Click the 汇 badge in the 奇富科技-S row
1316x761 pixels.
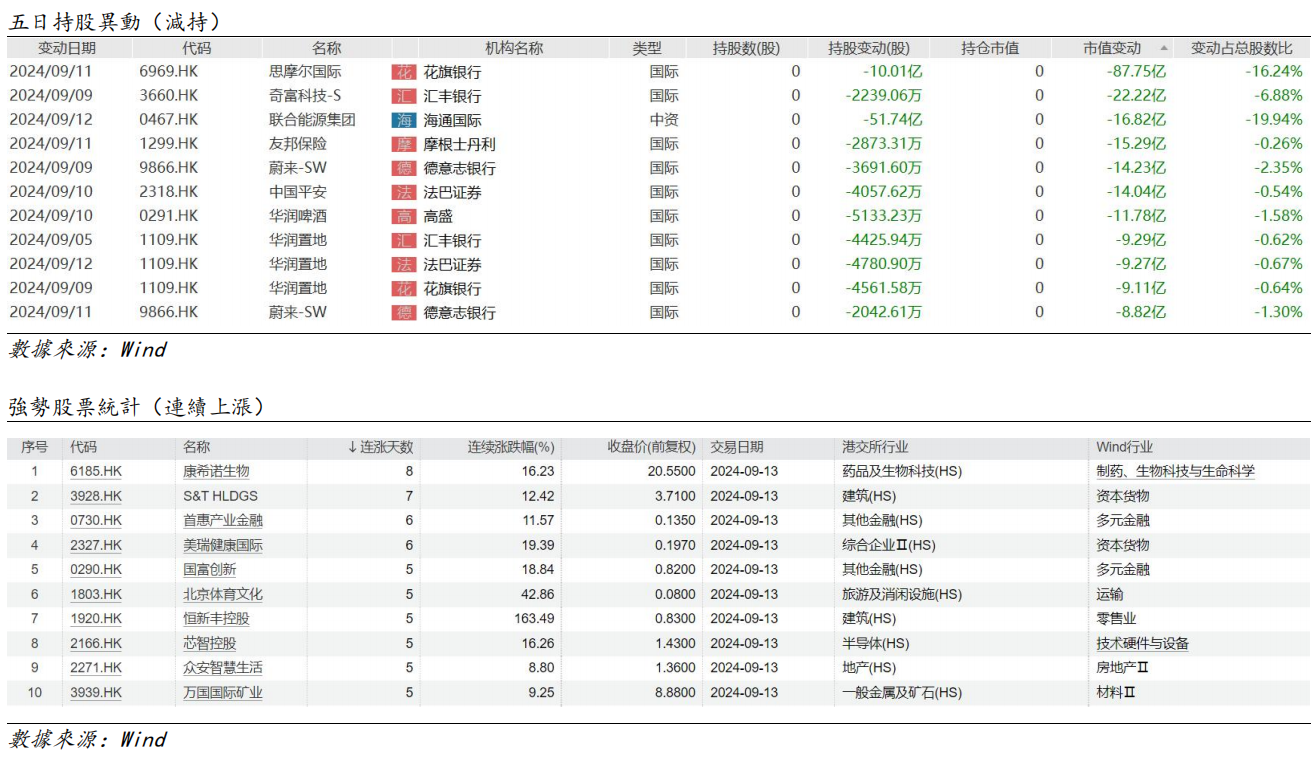(404, 96)
